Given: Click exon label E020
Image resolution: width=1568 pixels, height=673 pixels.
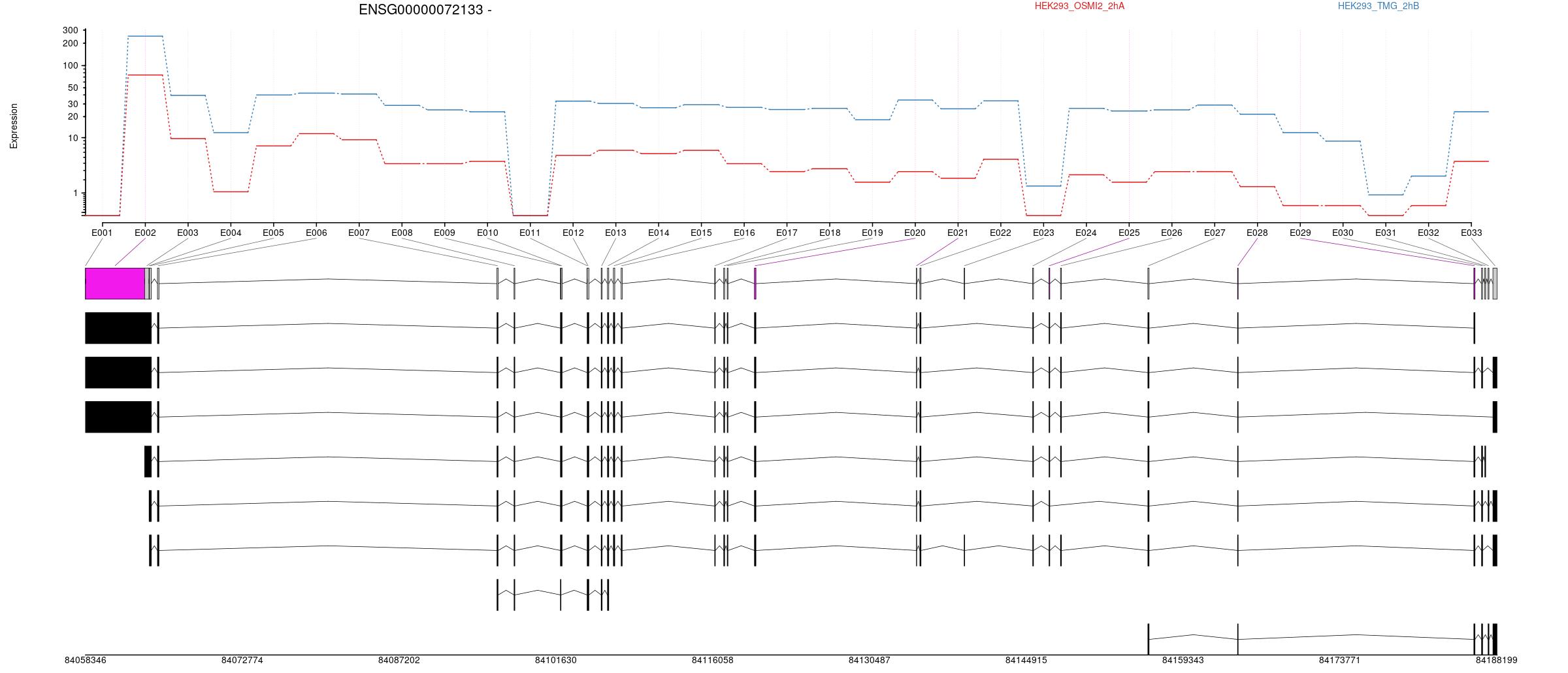Looking at the screenshot, I should pyautogui.click(x=915, y=233).
